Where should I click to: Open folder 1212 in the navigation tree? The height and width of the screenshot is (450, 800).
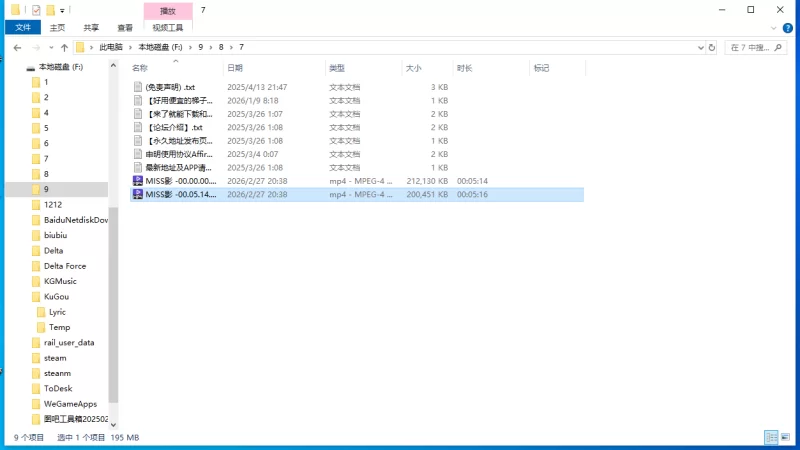[53, 205]
